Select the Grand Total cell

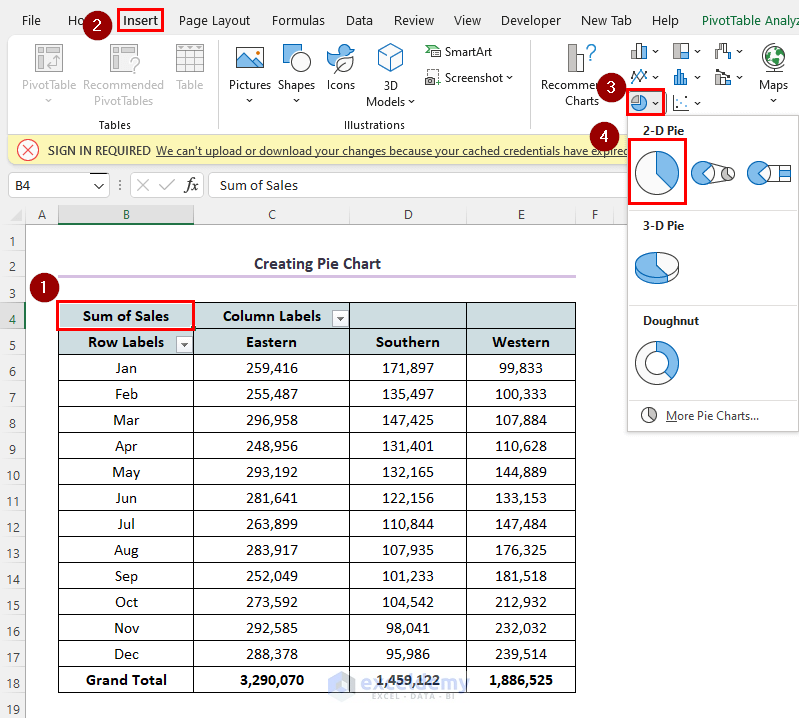[x=126, y=680]
